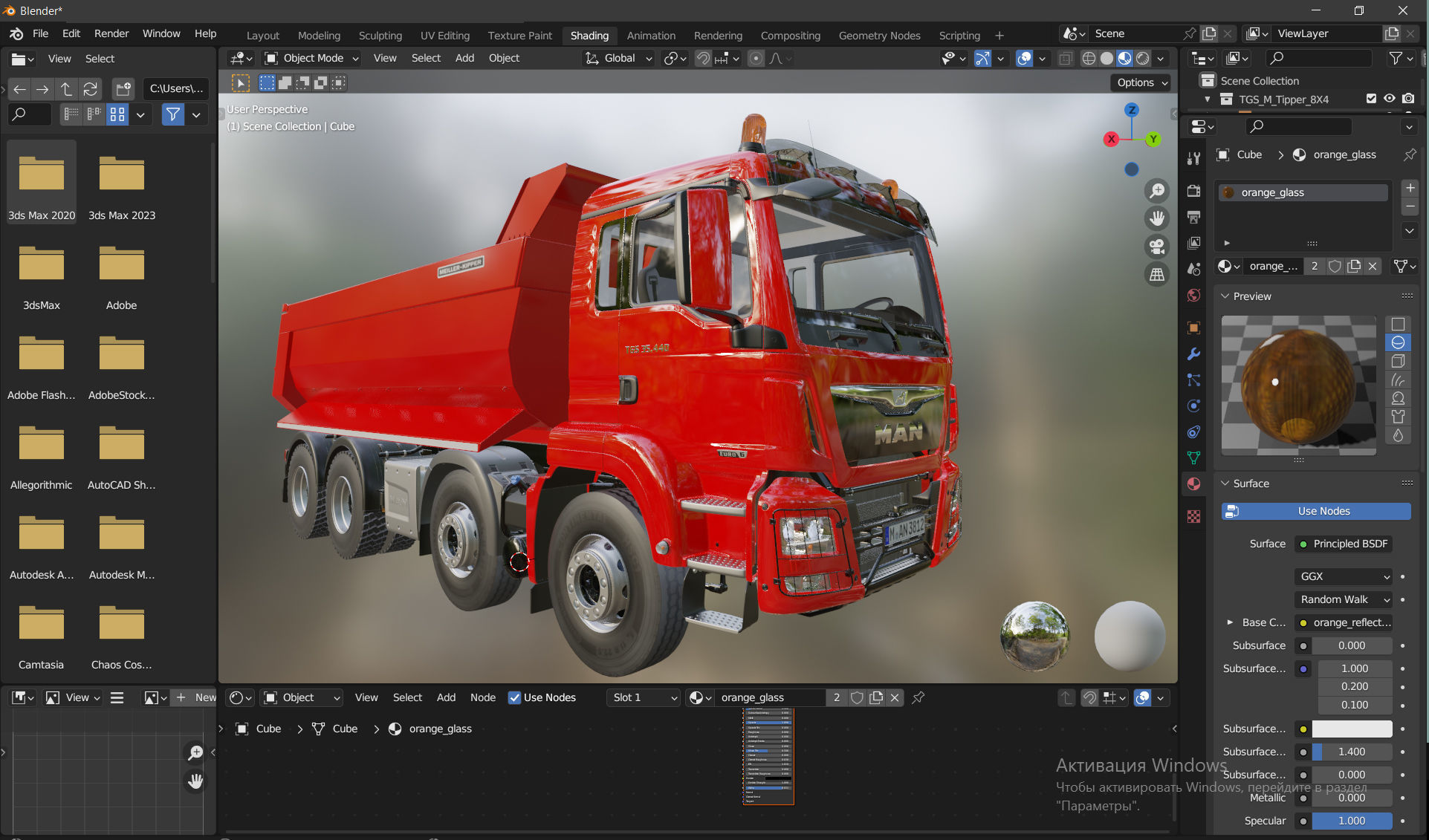Toggle TGS_M_Tipper_8X4 collection exclude checkbox

point(1371,99)
